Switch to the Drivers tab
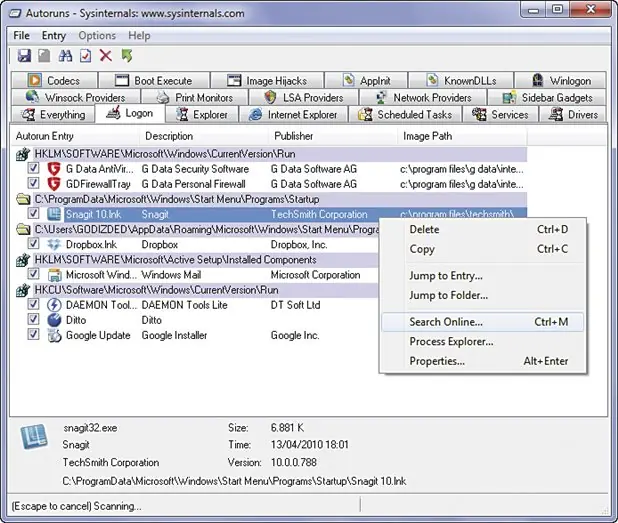The image size is (618, 523). coord(573,115)
